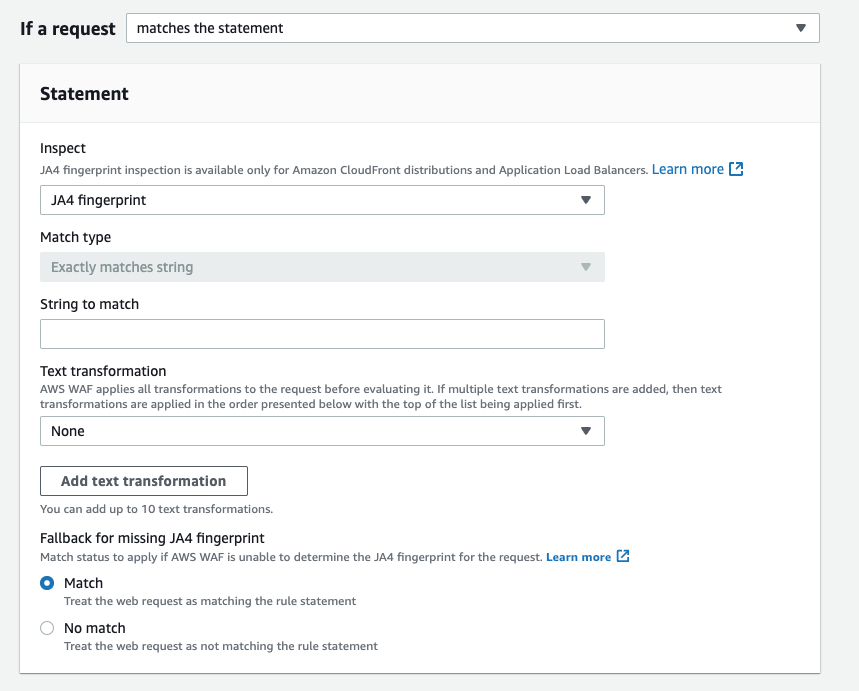This screenshot has width=859, height=691.
Task: Select the Match radio button
Action: 47,583
